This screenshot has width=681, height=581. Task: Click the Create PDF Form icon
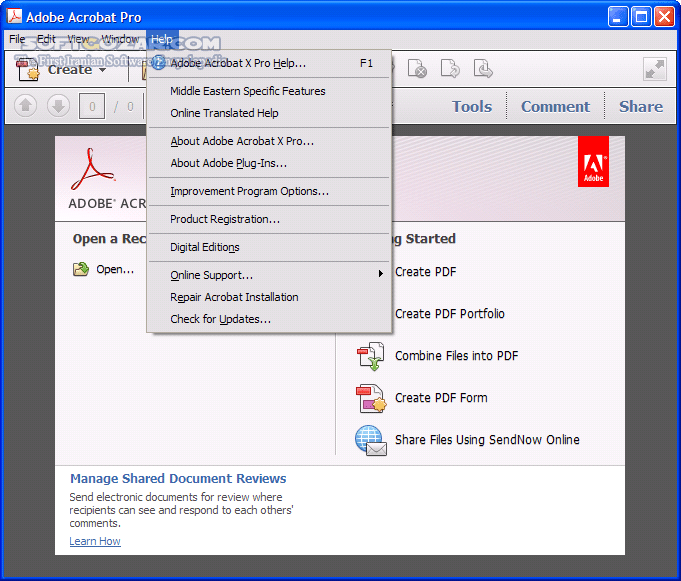pos(371,398)
